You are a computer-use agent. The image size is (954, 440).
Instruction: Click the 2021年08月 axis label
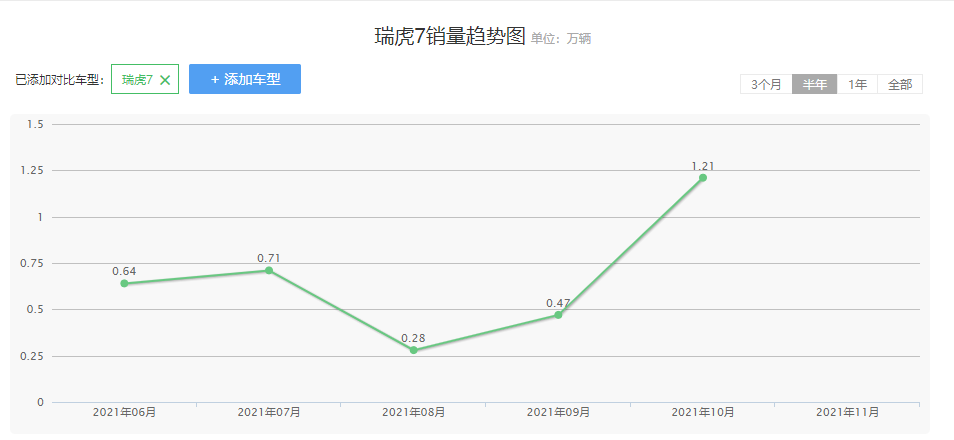[414, 413]
